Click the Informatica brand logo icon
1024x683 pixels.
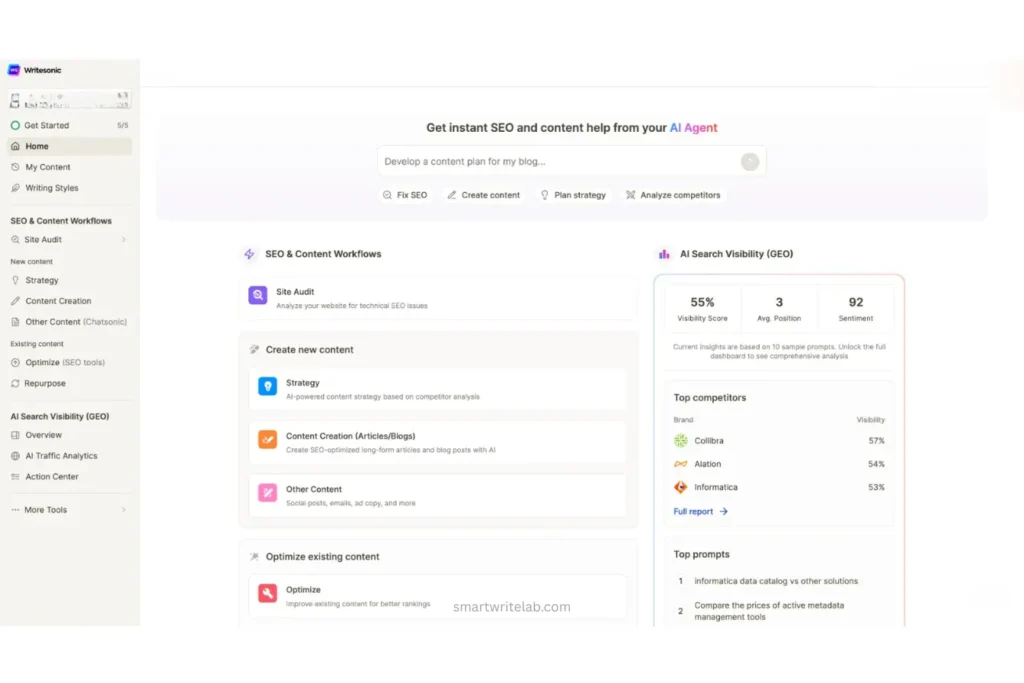[x=680, y=488]
